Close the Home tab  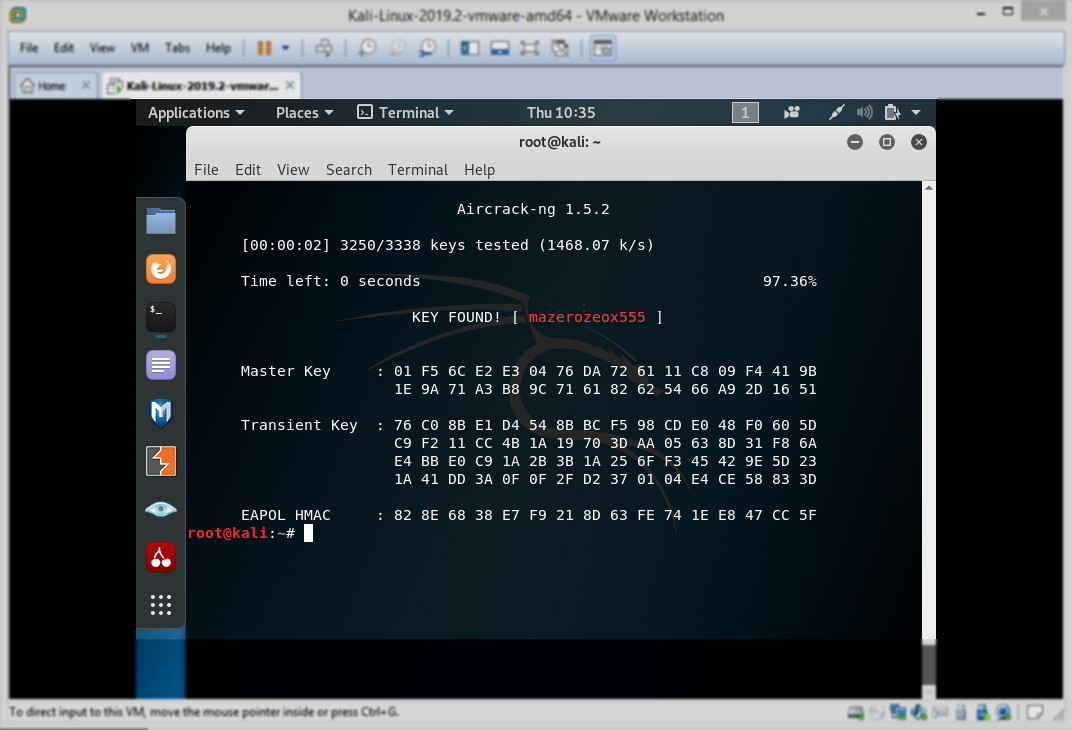click(85, 85)
